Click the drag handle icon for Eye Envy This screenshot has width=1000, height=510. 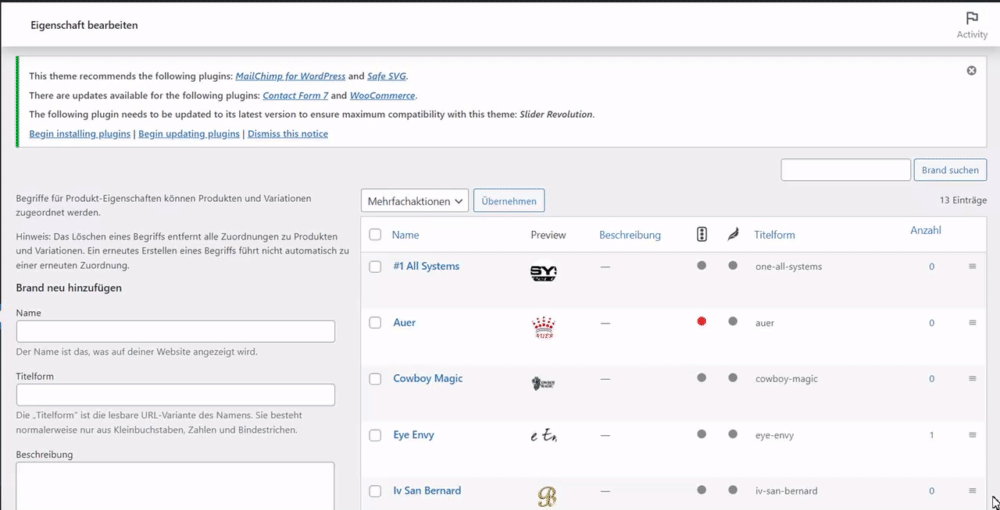pos(972,435)
